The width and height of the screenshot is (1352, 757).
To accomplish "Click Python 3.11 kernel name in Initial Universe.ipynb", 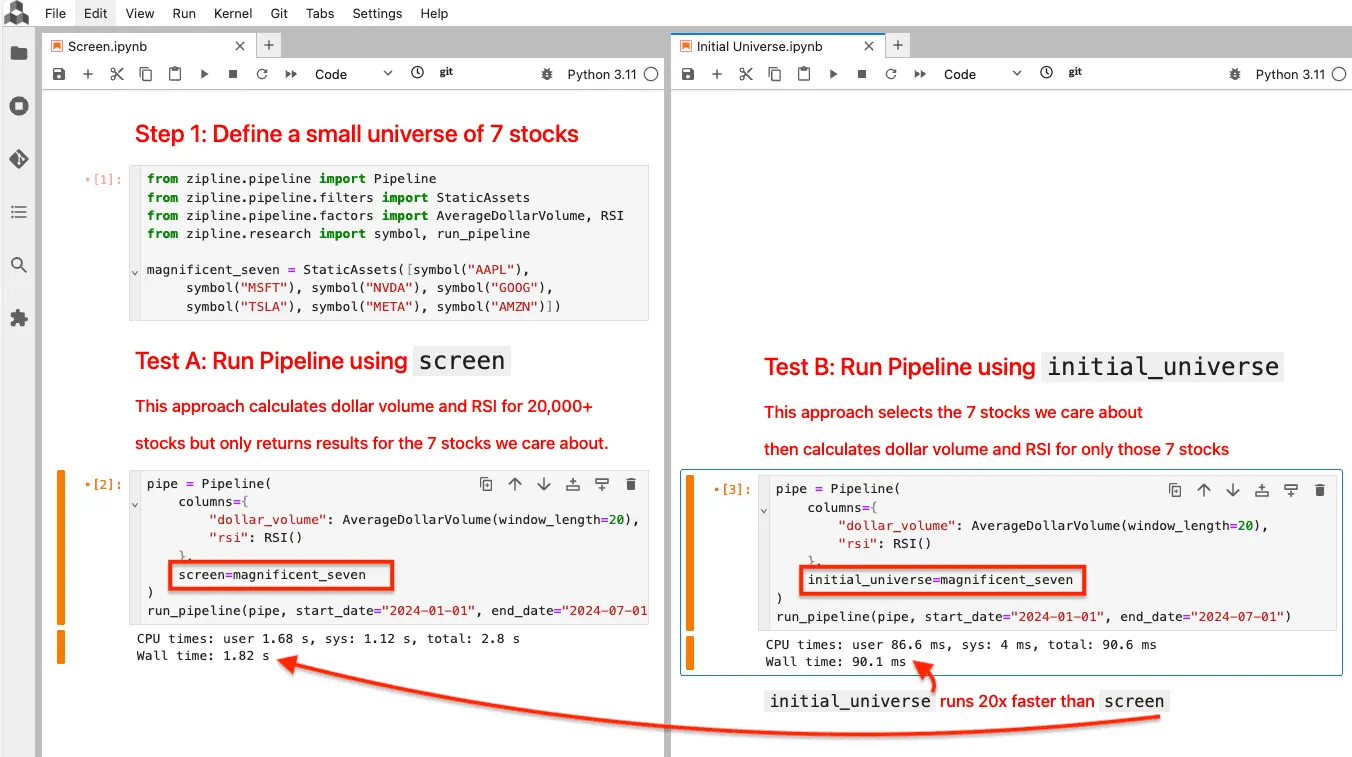I will pos(1290,74).
